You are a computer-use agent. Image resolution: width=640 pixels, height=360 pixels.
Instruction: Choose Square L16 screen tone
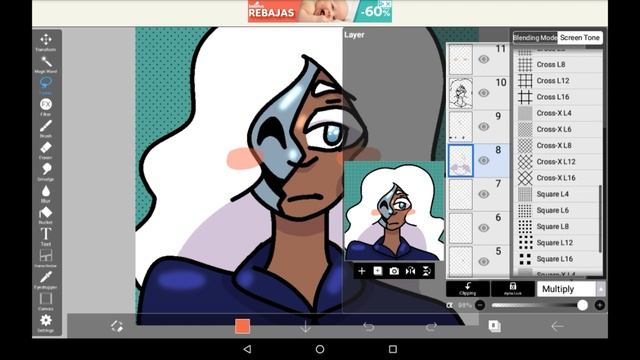(x=558, y=259)
